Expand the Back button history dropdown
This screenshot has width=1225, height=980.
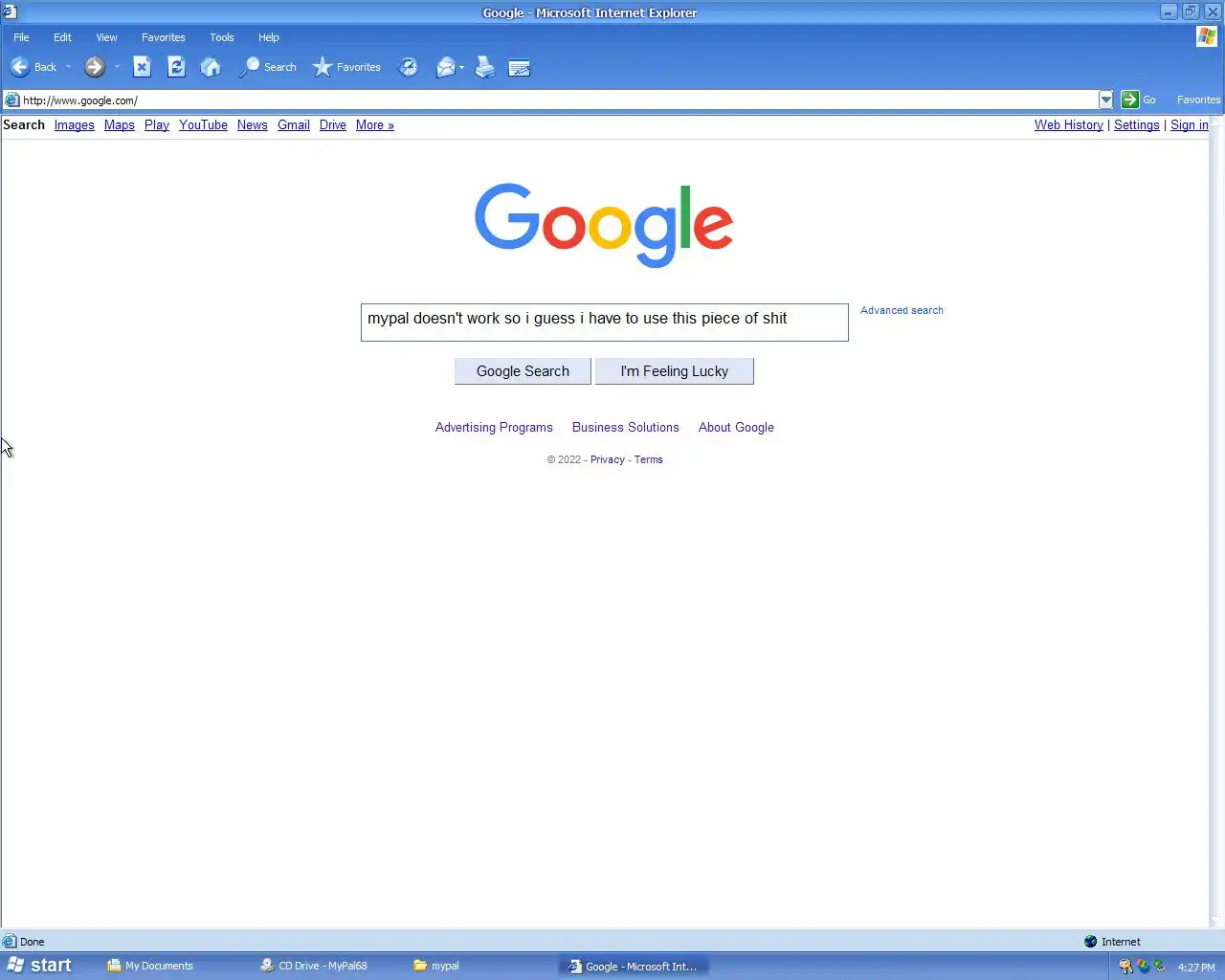(68, 67)
